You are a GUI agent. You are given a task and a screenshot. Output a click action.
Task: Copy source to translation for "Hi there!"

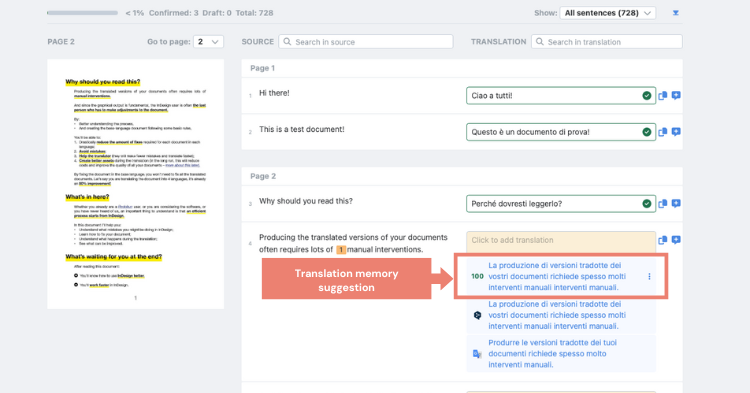(x=662, y=96)
